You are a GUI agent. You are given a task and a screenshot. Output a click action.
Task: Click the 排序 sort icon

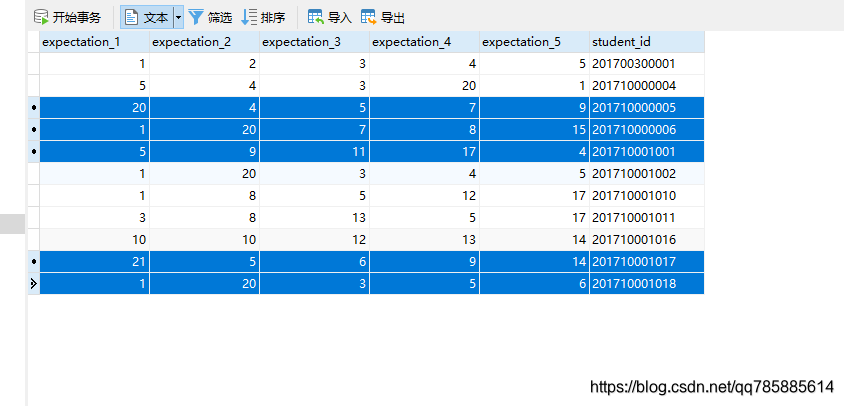point(249,17)
